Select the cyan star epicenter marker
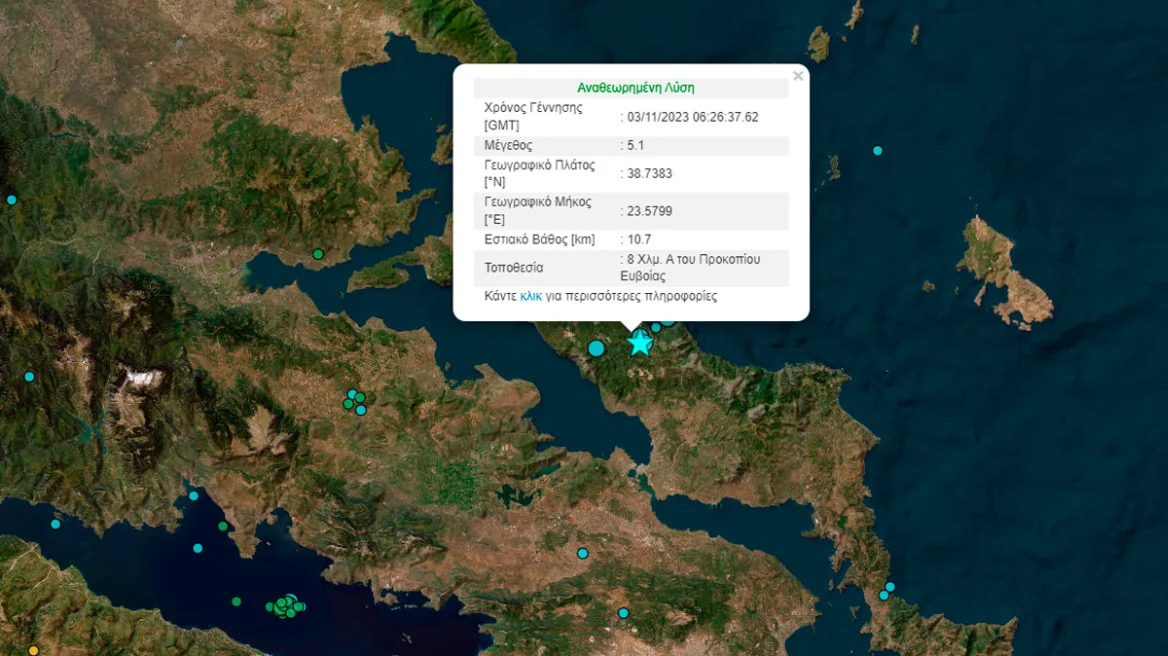Image resolution: width=1168 pixels, height=656 pixels. pyautogui.click(x=640, y=343)
